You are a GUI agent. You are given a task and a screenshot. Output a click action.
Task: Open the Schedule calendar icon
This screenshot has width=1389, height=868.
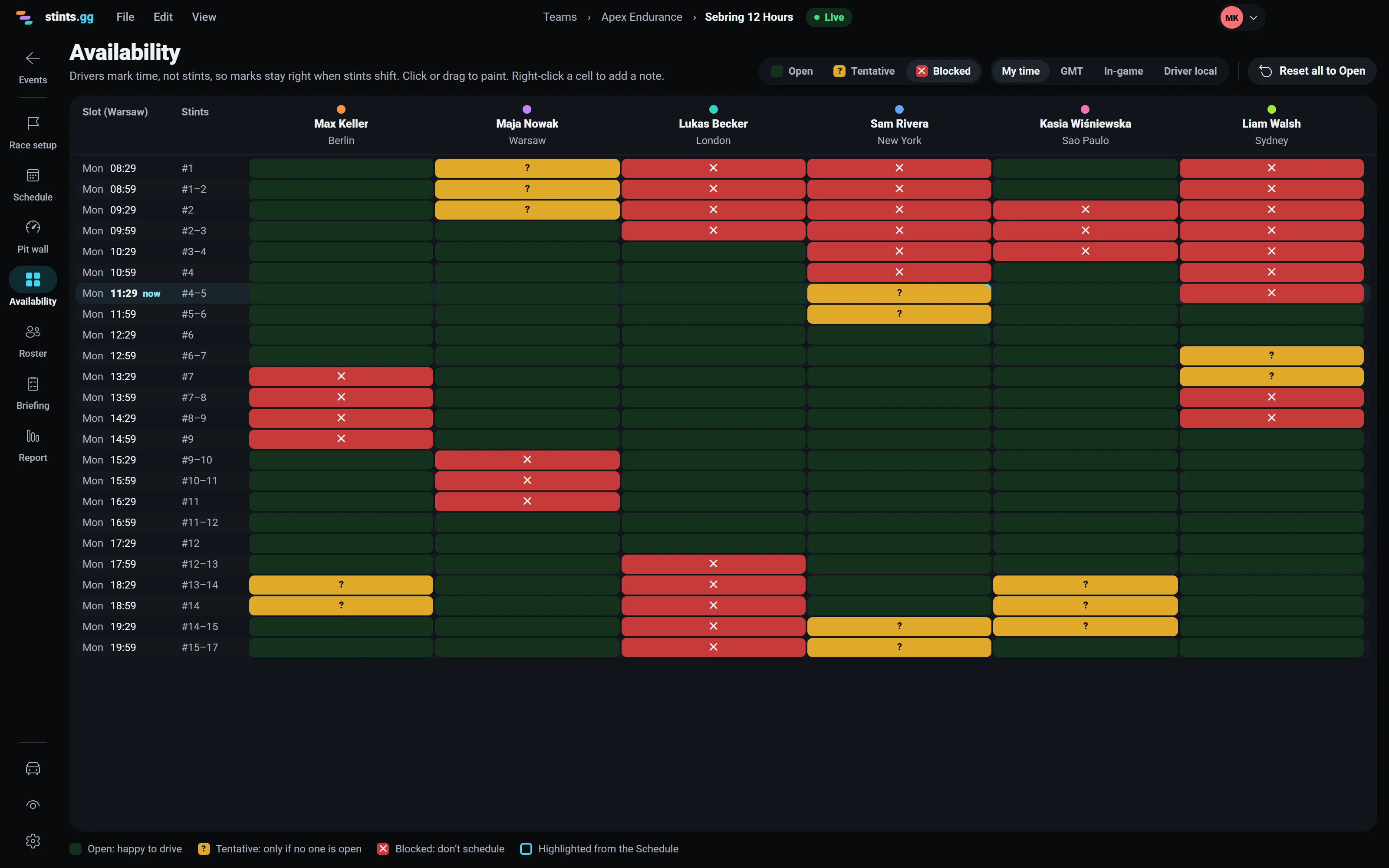click(33, 175)
